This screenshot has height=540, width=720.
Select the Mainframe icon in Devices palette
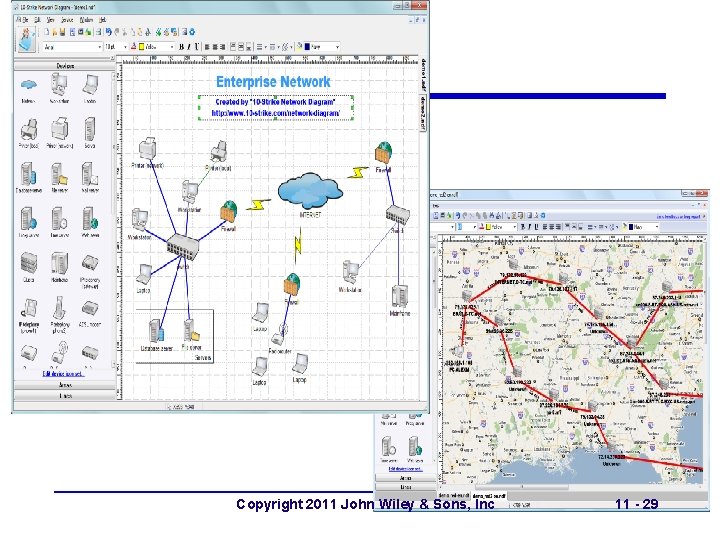tap(59, 263)
